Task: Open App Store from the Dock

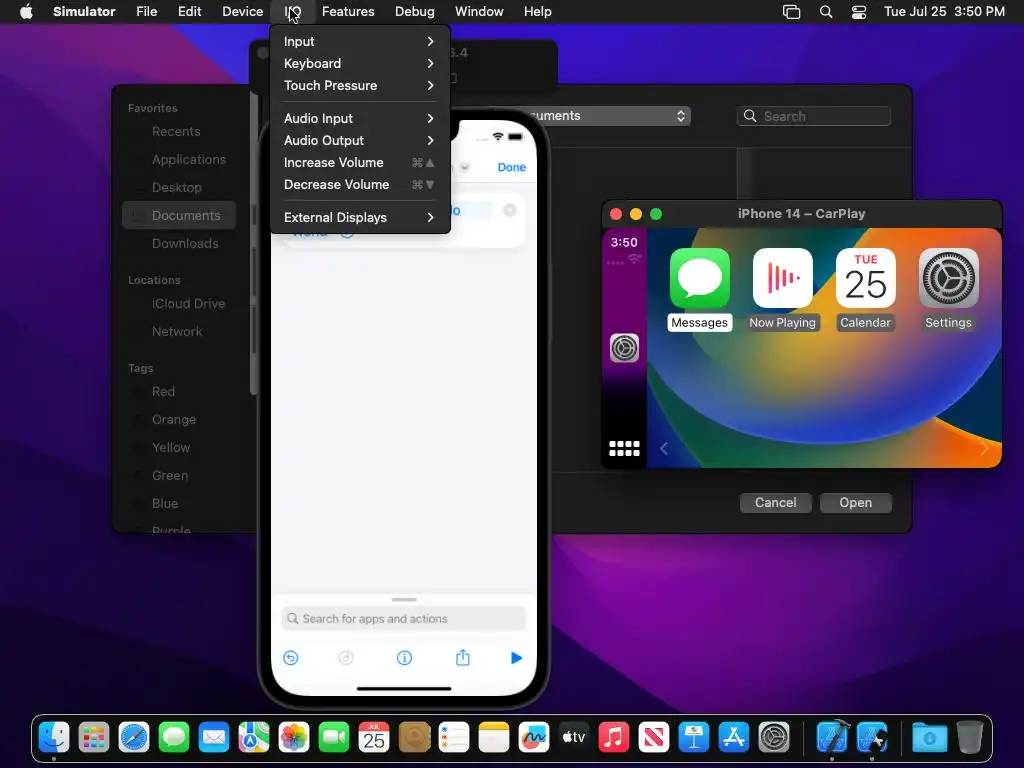Action: (733, 738)
